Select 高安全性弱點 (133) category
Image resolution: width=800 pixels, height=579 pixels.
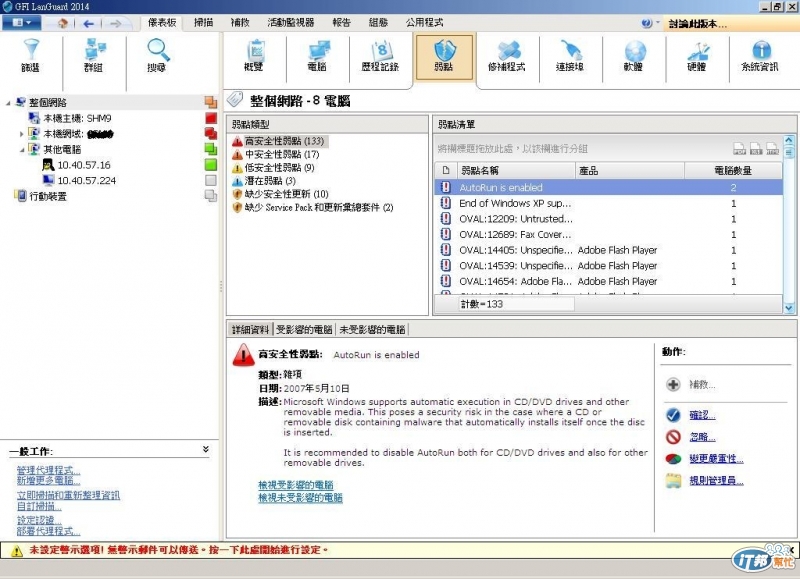coord(279,141)
